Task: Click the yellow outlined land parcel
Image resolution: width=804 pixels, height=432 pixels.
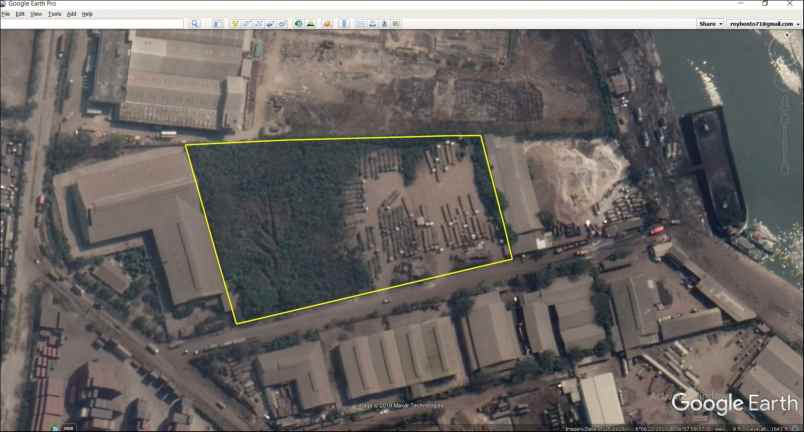Action: click(340, 225)
